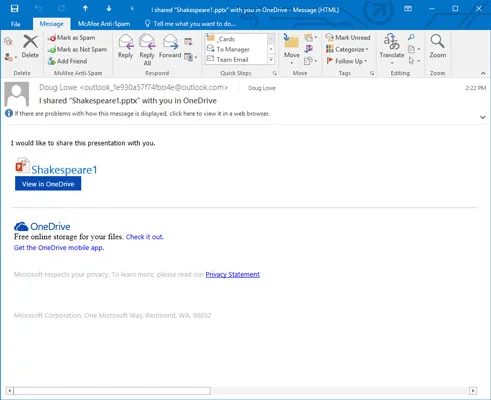The height and width of the screenshot is (400, 491).
Task: Open the Categorize dropdown
Action: (x=347, y=49)
